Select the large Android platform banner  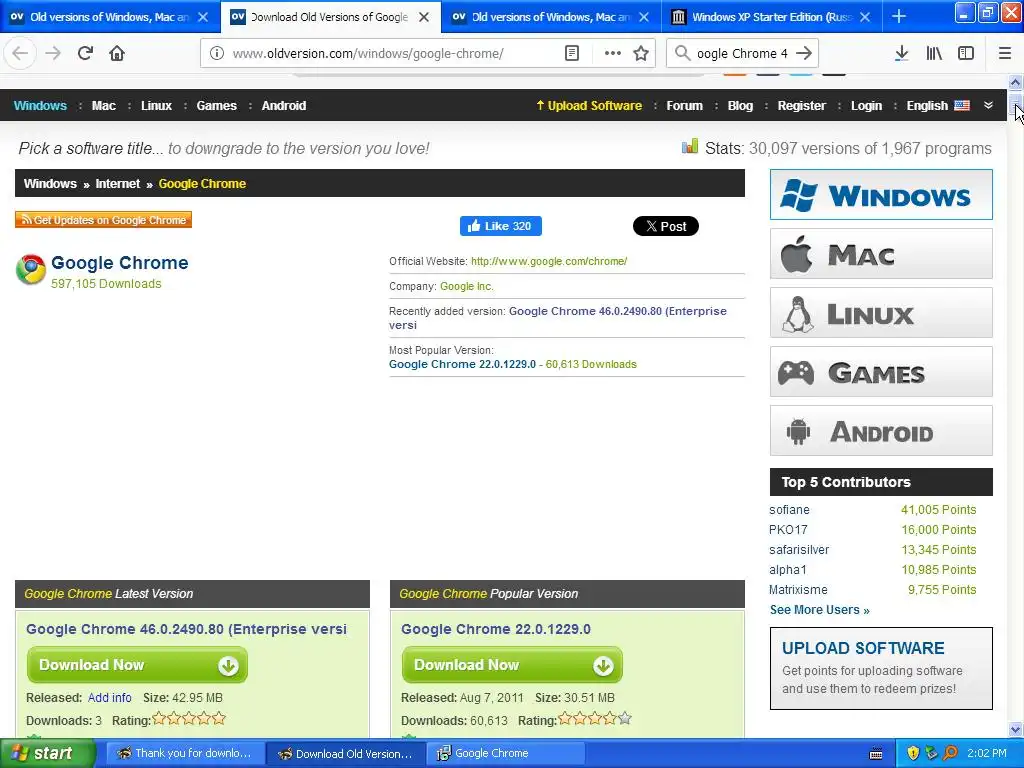click(x=881, y=431)
